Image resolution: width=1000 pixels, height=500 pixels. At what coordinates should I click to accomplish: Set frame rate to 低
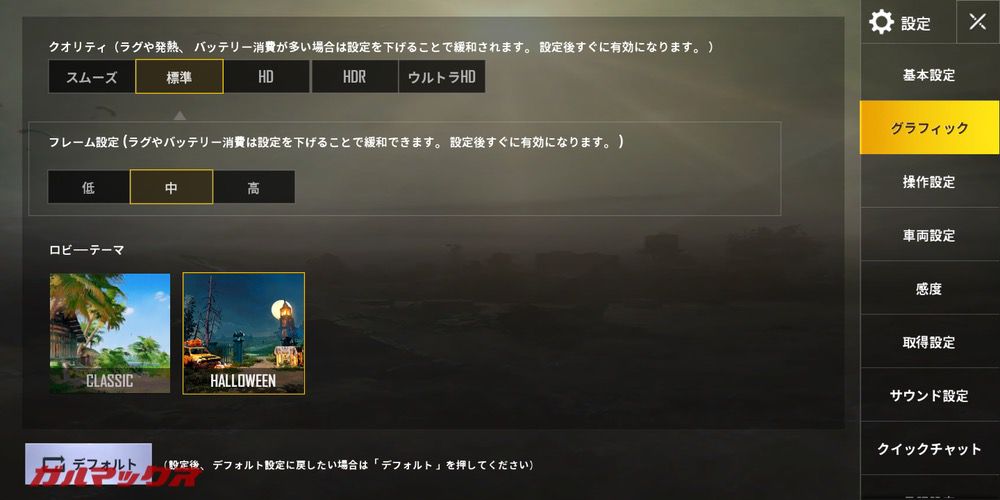[x=89, y=187]
